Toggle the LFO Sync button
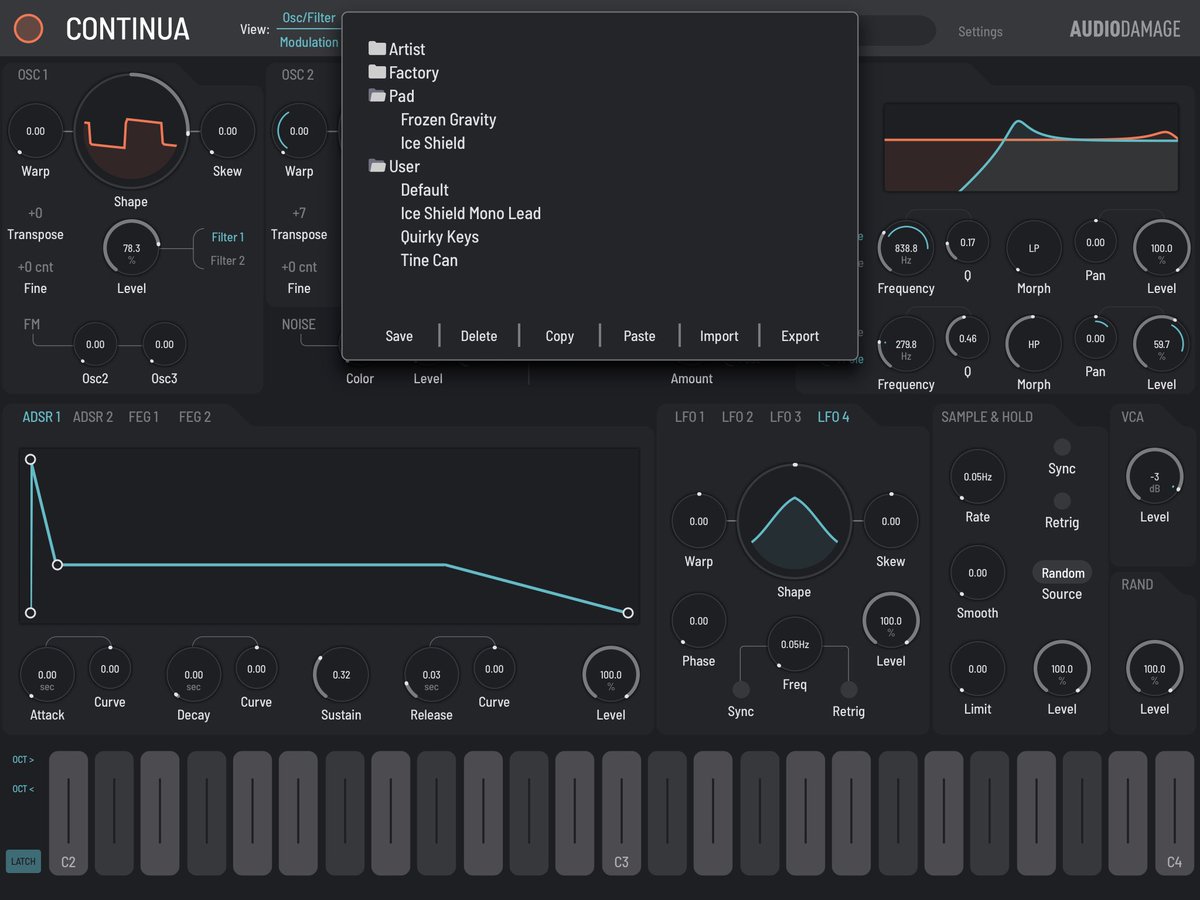Image resolution: width=1200 pixels, height=900 pixels. [741, 690]
